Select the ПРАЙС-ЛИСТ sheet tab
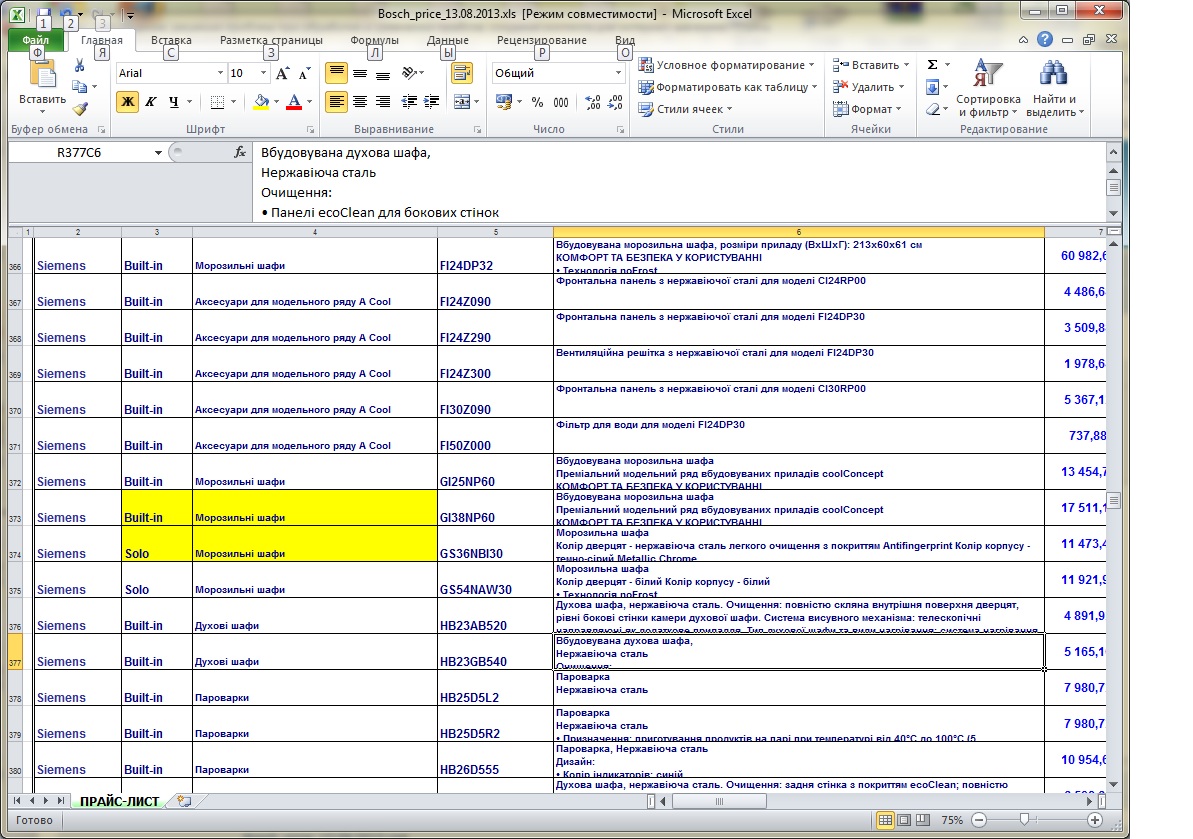Viewport: 1193px width, 839px height. 119,801
